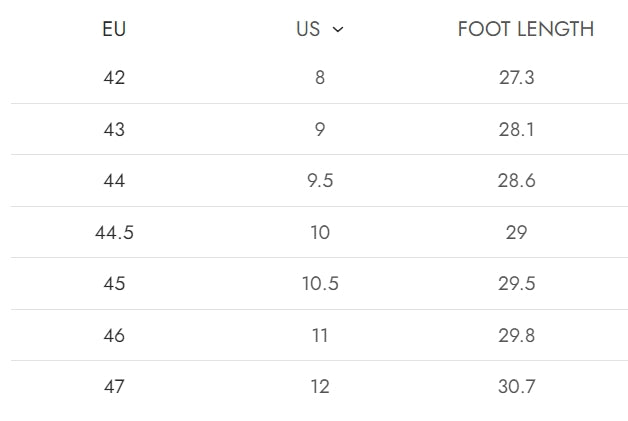Viewport: 628px width, 421px height.
Task: Choose US size 10.5 cell
Action: tap(320, 284)
